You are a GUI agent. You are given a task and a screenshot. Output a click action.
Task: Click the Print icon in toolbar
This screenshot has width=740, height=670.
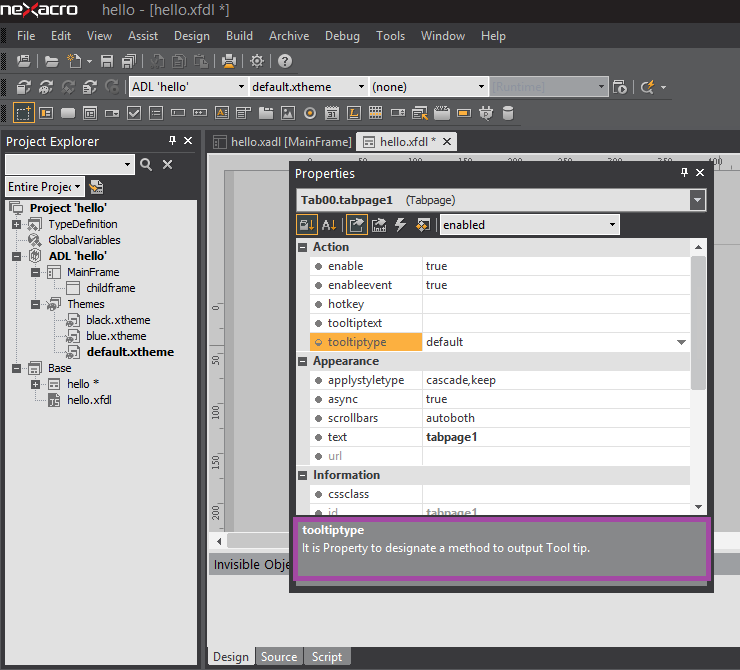(229, 61)
